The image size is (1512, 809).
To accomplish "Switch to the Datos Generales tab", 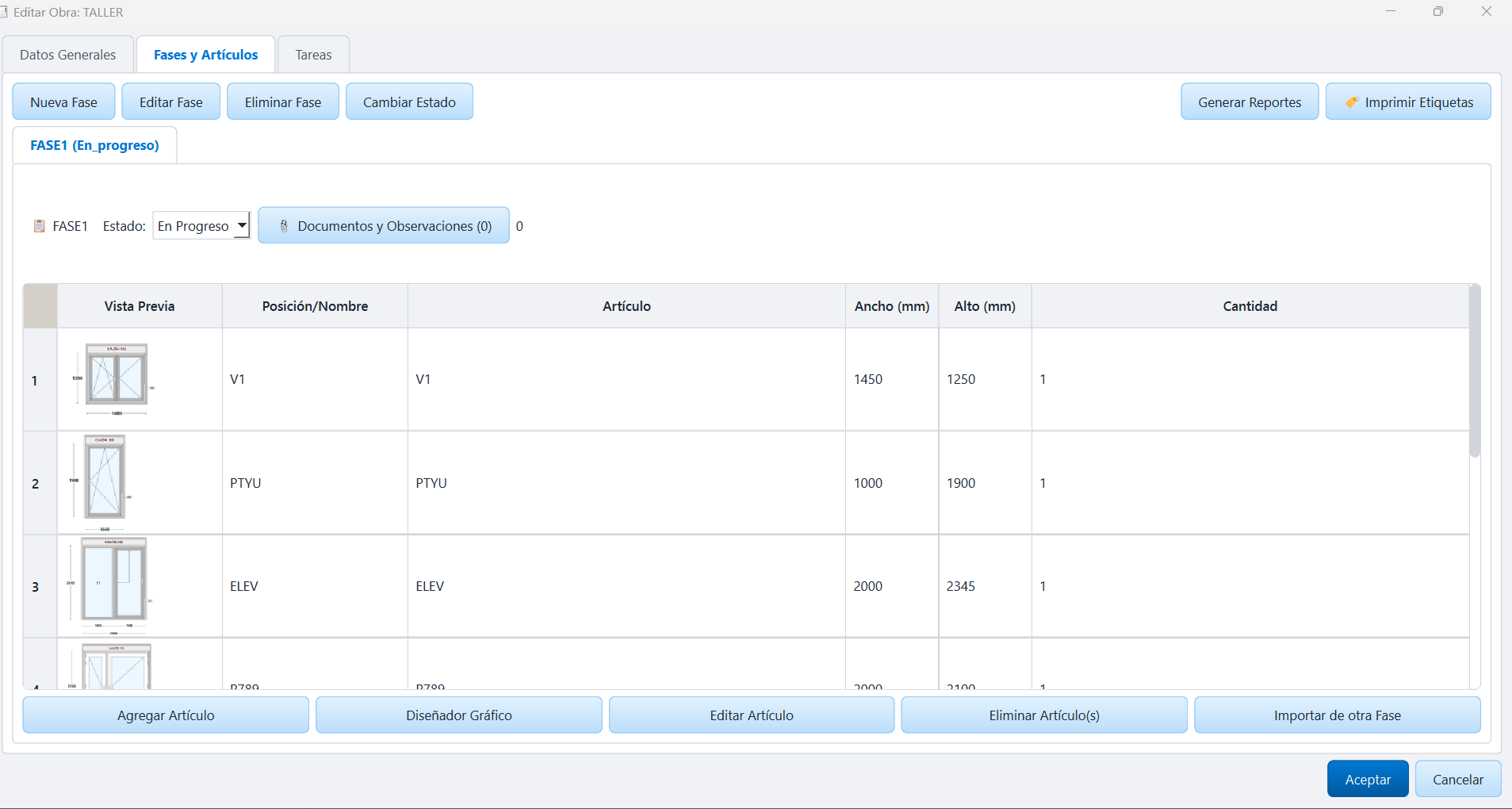I will (68, 55).
